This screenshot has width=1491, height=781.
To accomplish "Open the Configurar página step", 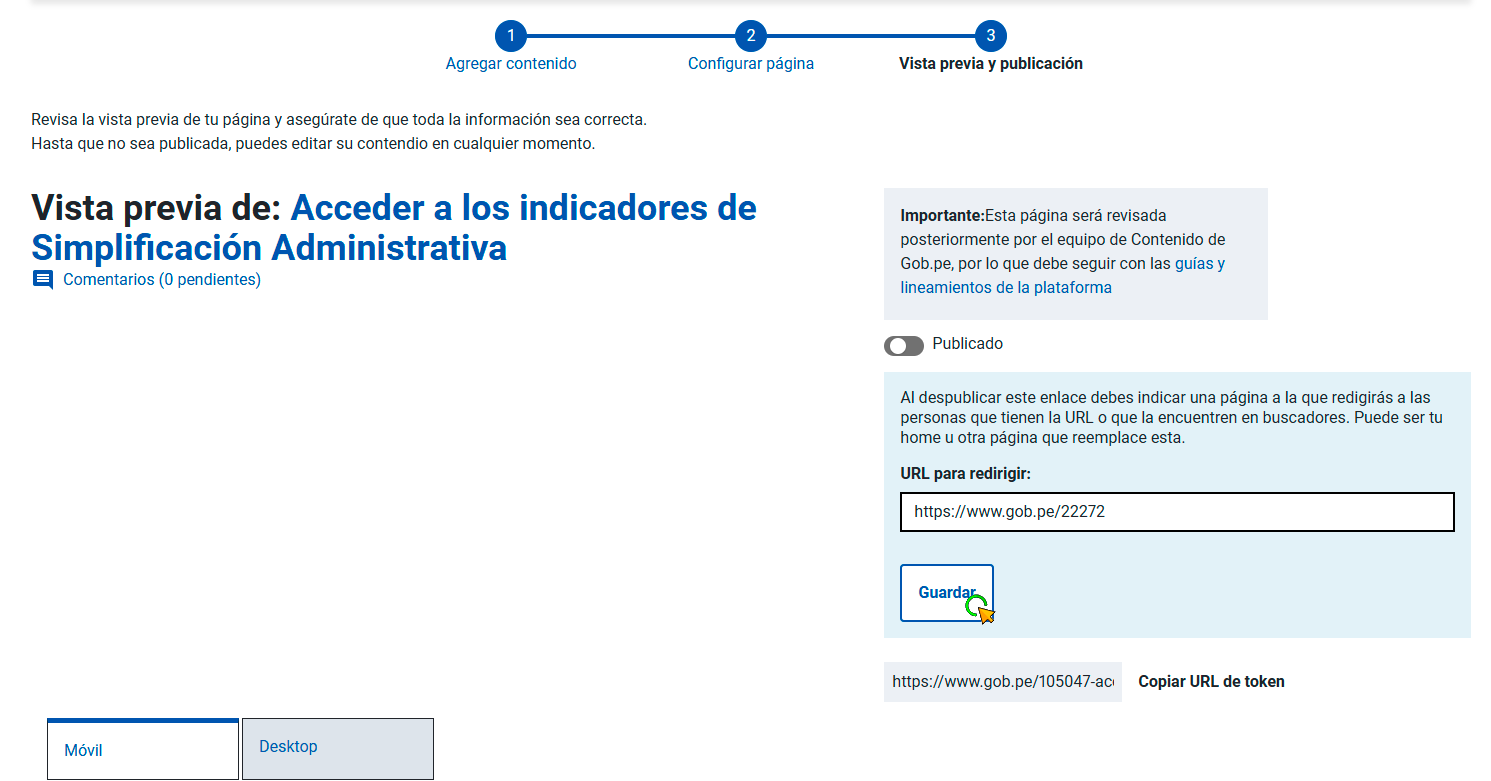I will pyautogui.click(x=750, y=64).
